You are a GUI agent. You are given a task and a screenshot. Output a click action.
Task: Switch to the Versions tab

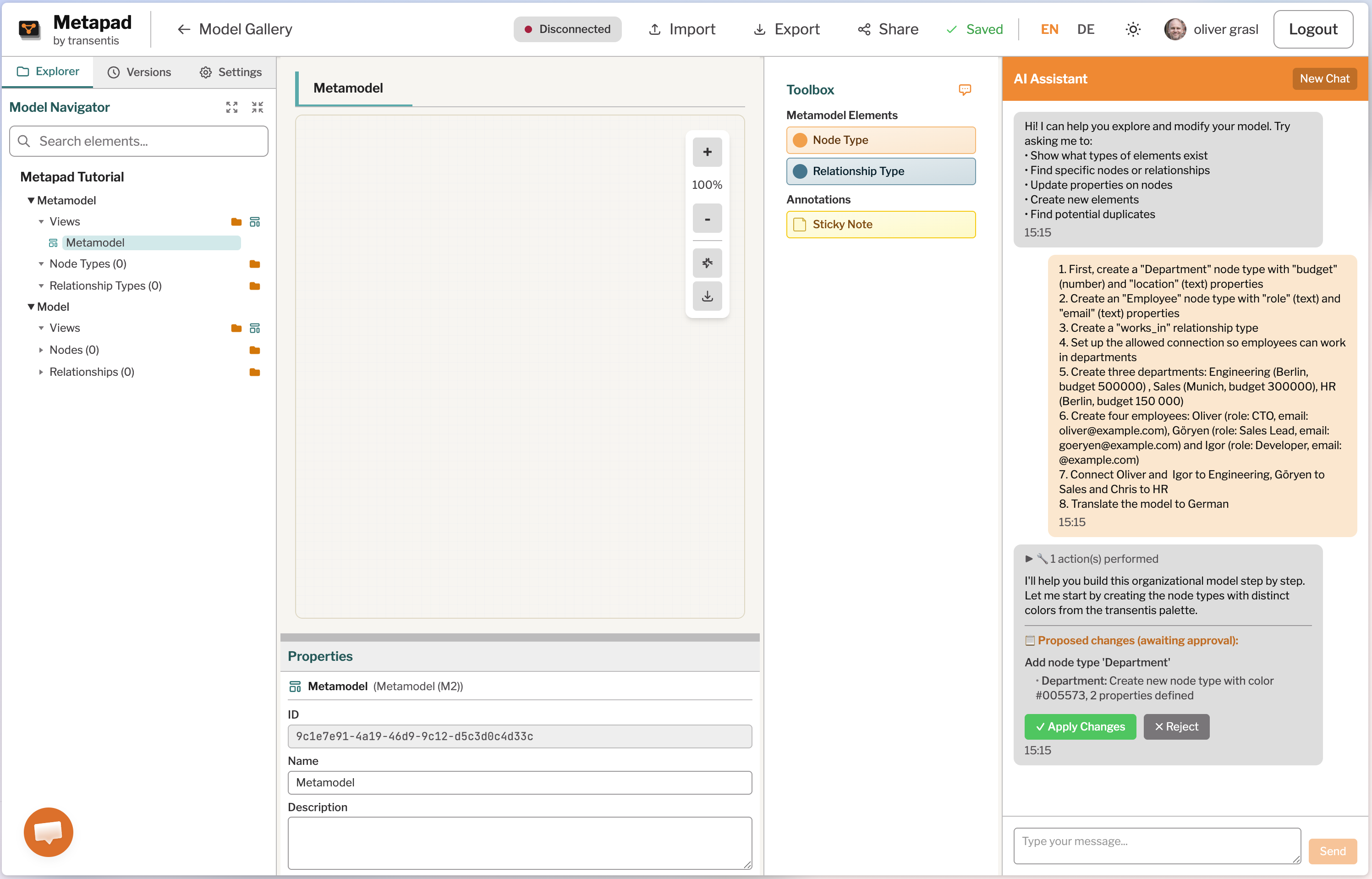tap(139, 72)
